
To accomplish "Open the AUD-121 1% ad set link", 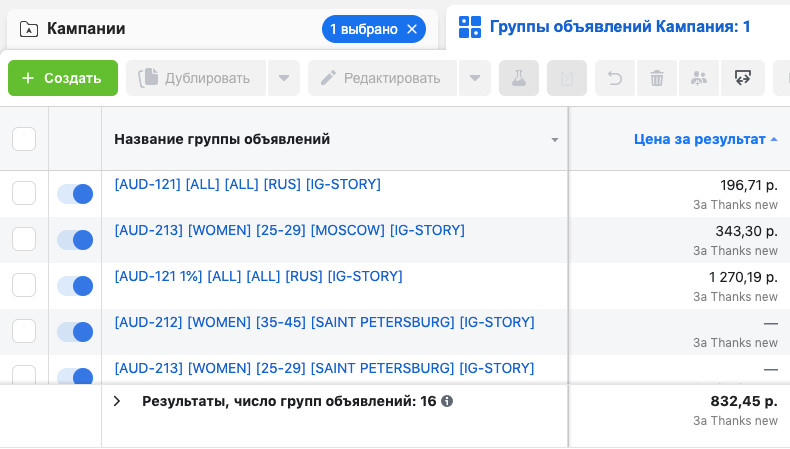I will pyautogui.click(x=258, y=276).
